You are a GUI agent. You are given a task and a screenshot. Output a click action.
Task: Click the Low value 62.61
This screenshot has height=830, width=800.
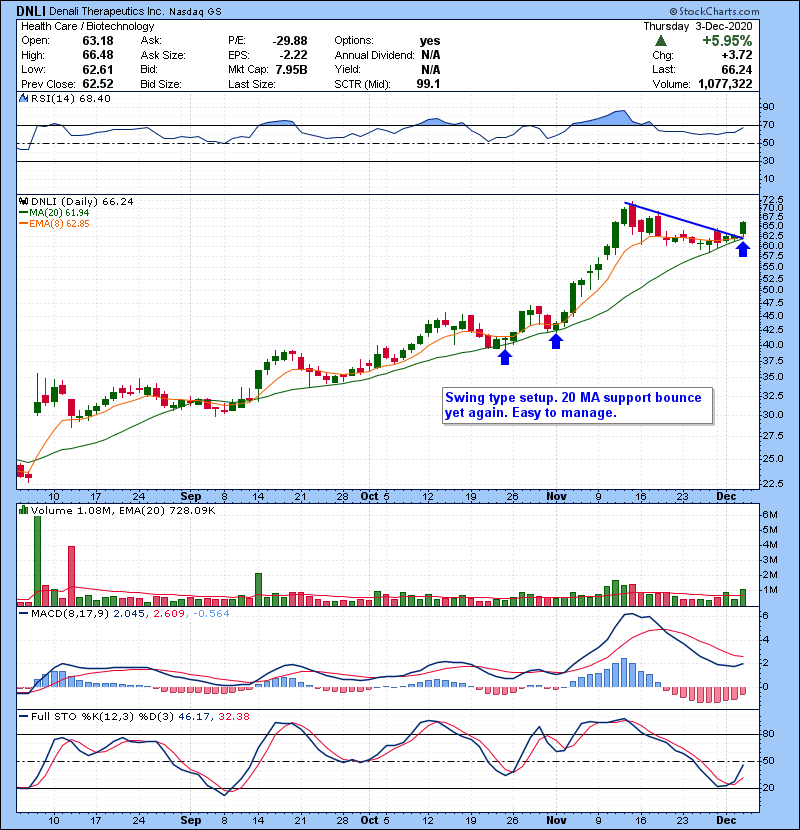coord(98,69)
